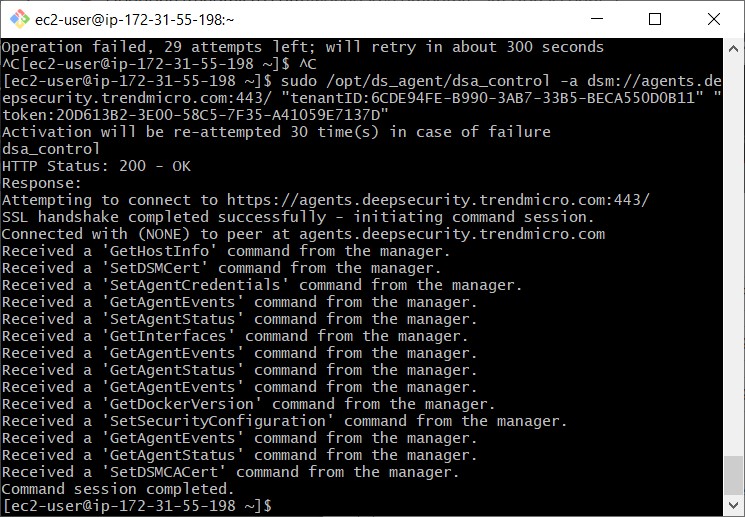The image size is (745, 517).
Task: Close the ec2-user SSH terminal window
Action: click(x=713, y=19)
